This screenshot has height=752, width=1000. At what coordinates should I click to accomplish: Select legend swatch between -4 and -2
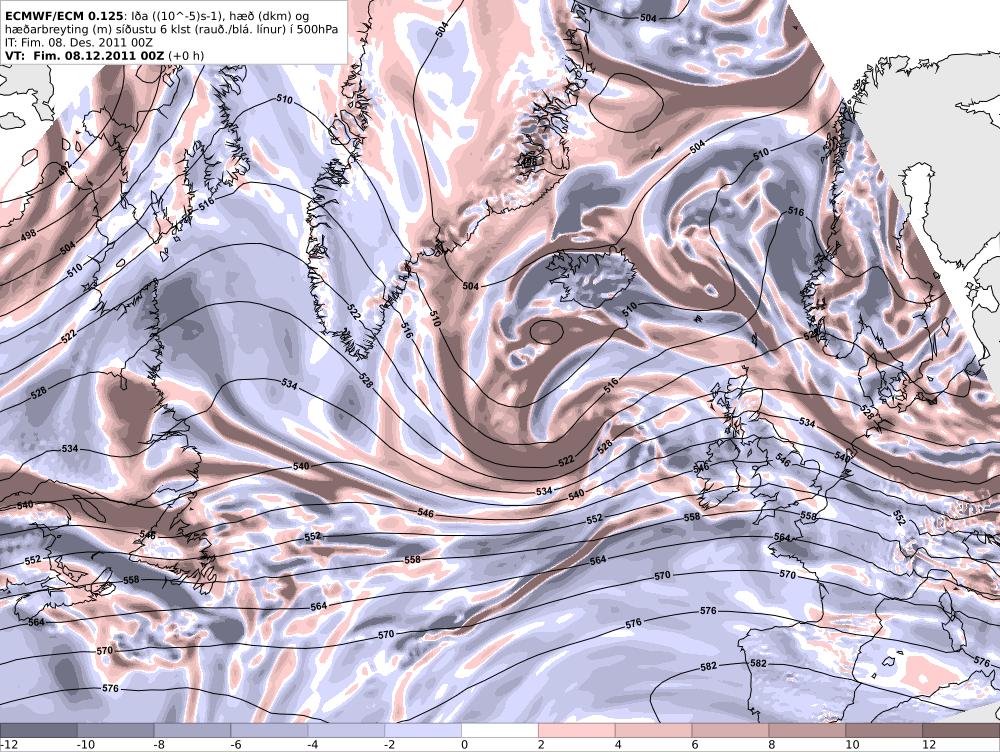(346, 730)
